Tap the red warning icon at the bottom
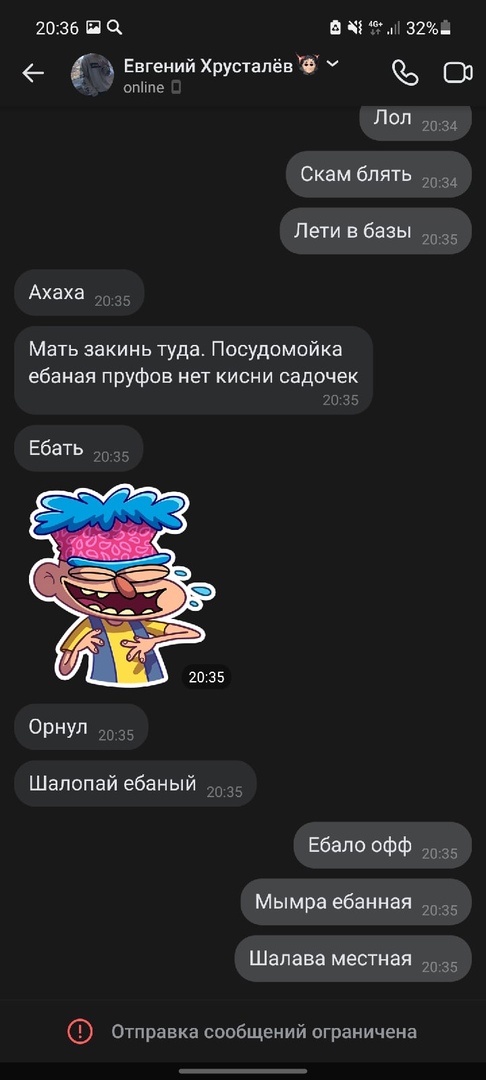This screenshot has height=1080, width=486. pyautogui.click(x=80, y=1031)
